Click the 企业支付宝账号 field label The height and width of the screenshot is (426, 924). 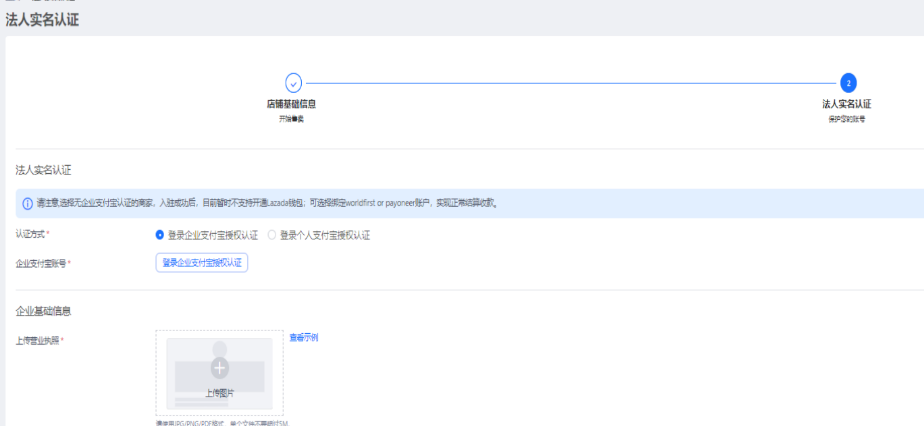point(43,263)
